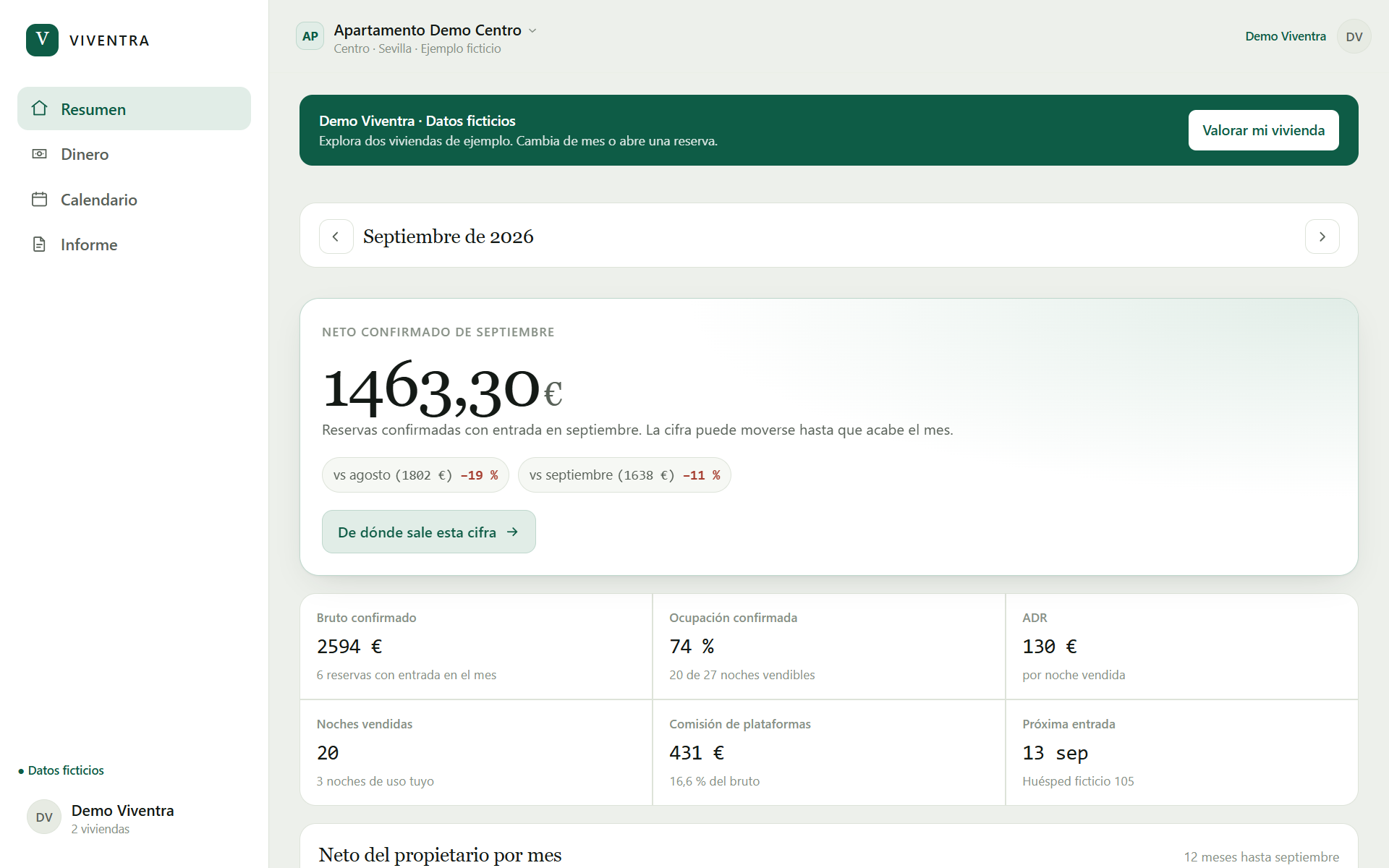Image resolution: width=1389 pixels, height=868 pixels.
Task: Click 12 meses hasta septiembre label
Action: tap(1261, 857)
